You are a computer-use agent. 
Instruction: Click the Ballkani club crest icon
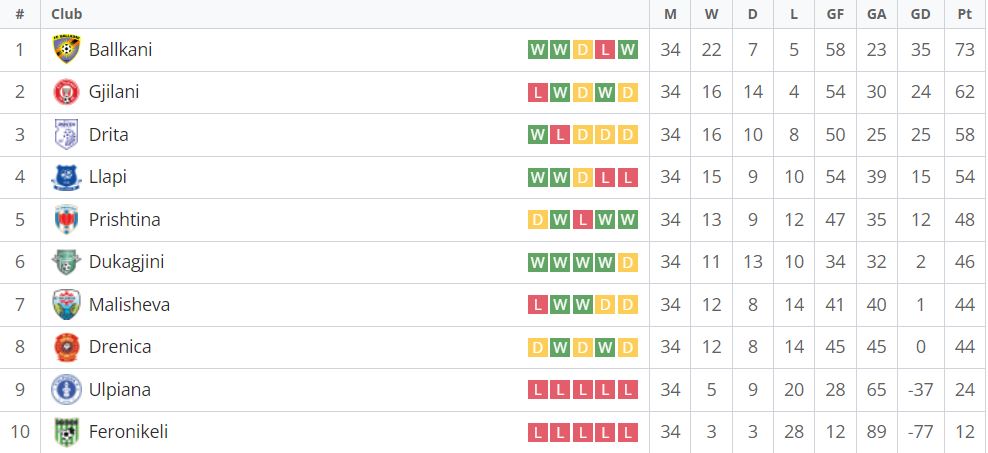point(66,49)
